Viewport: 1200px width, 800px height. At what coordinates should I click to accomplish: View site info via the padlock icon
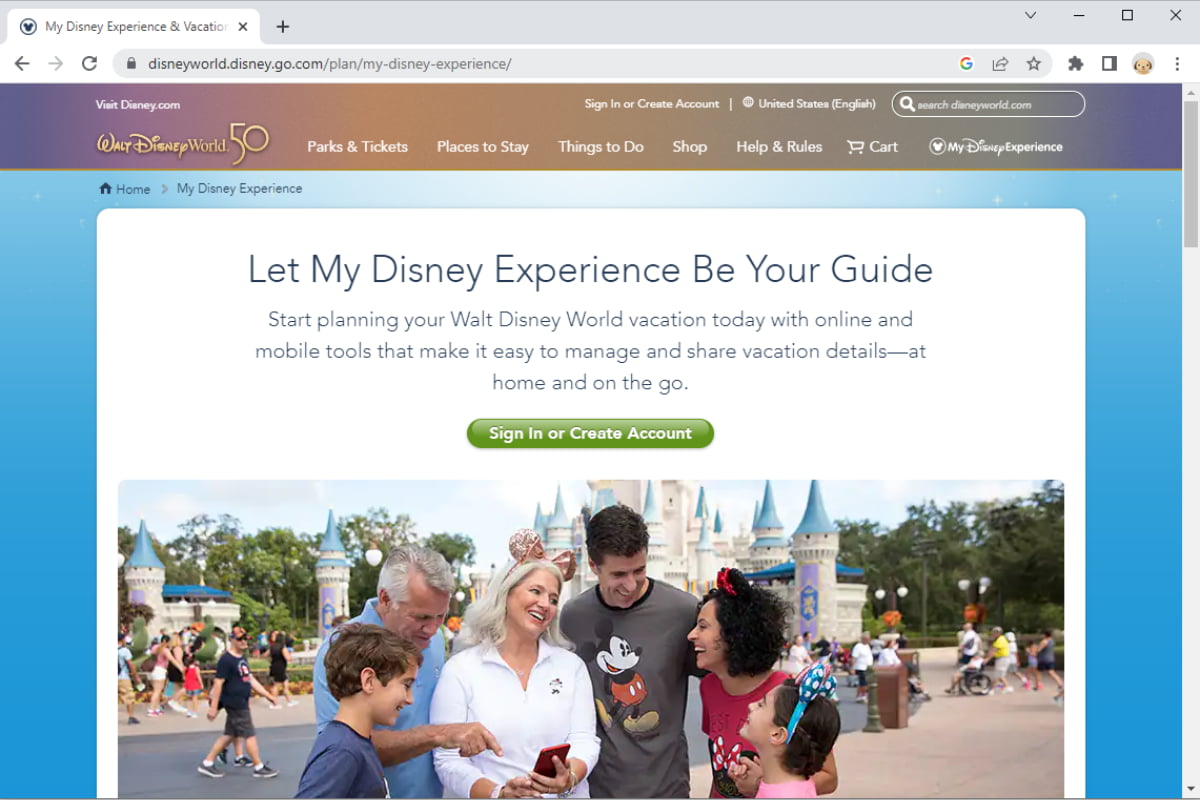pyautogui.click(x=131, y=63)
